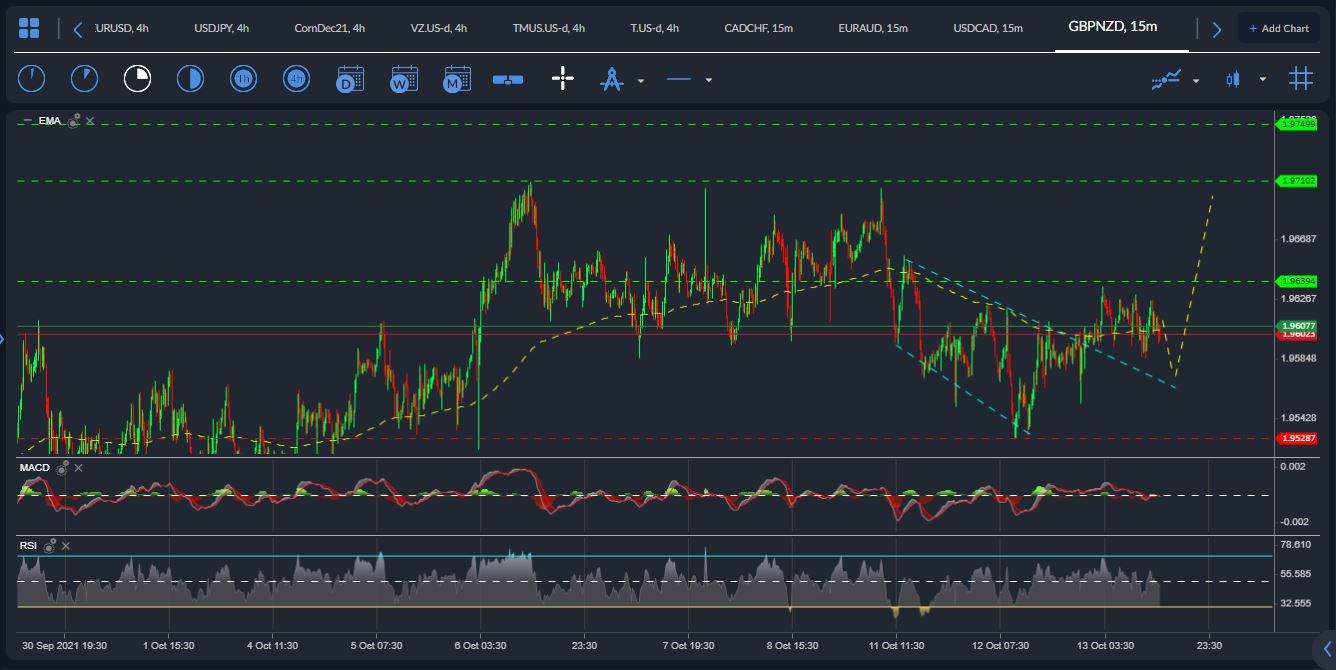Select the 15-minute timeframe clock icon
Image resolution: width=1336 pixels, height=670 pixels.
[x=137, y=78]
